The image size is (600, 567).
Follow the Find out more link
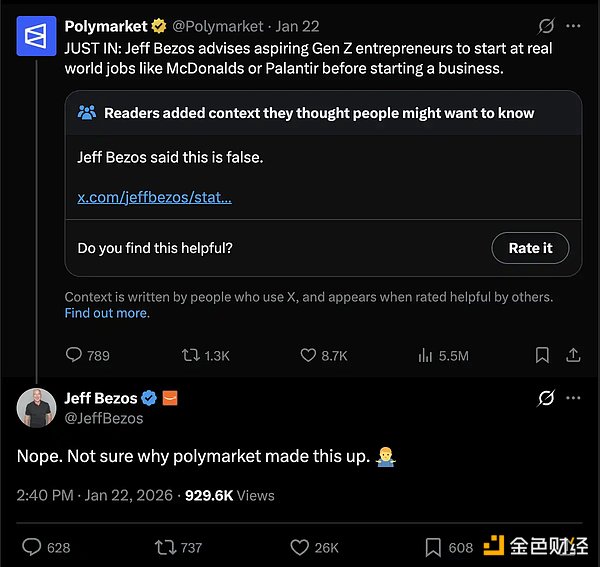click(107, 313)
